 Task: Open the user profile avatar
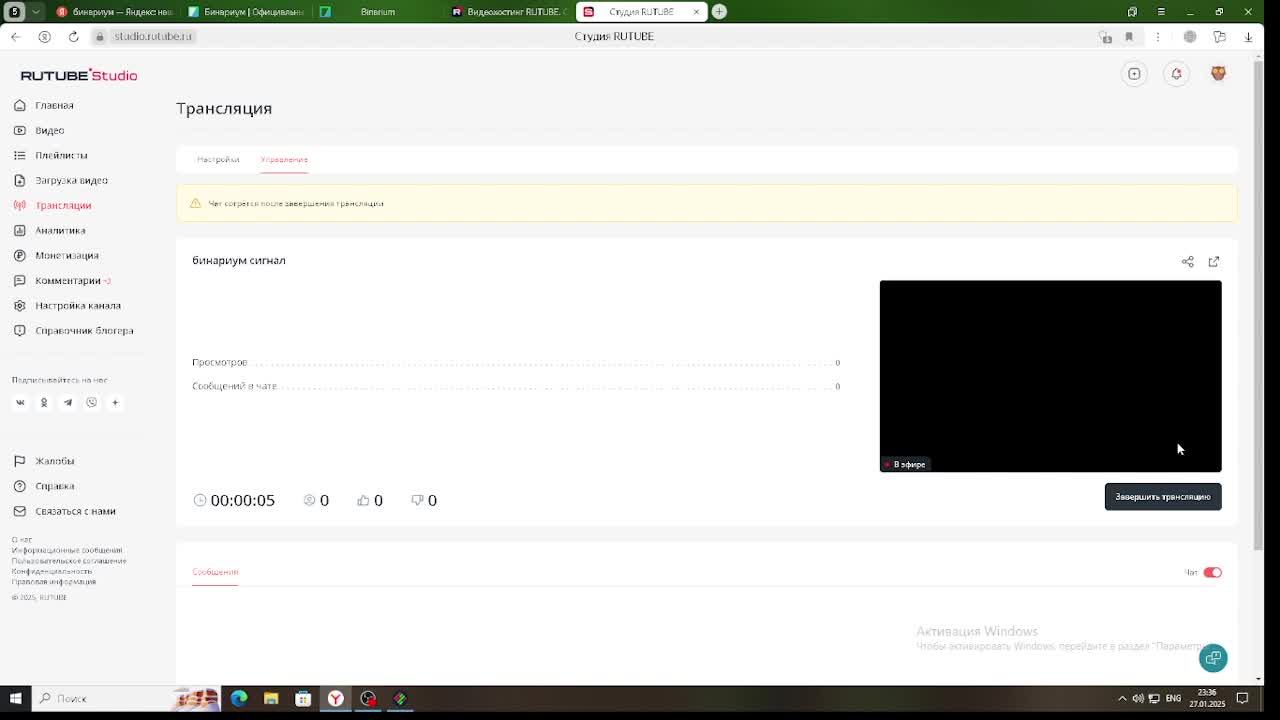1218,74
